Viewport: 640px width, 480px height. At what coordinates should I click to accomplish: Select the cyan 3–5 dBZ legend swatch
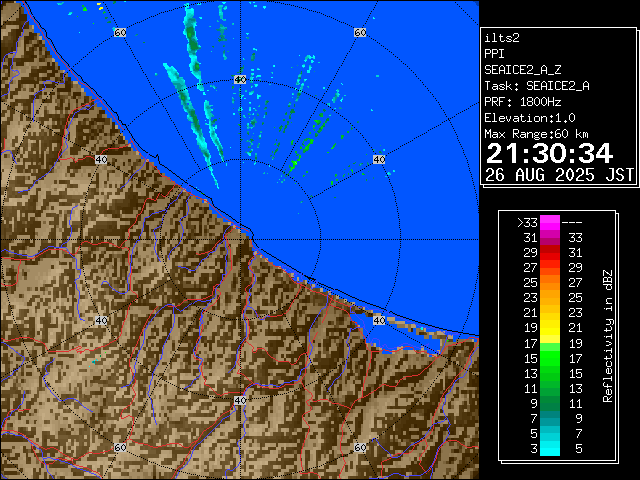550,447
